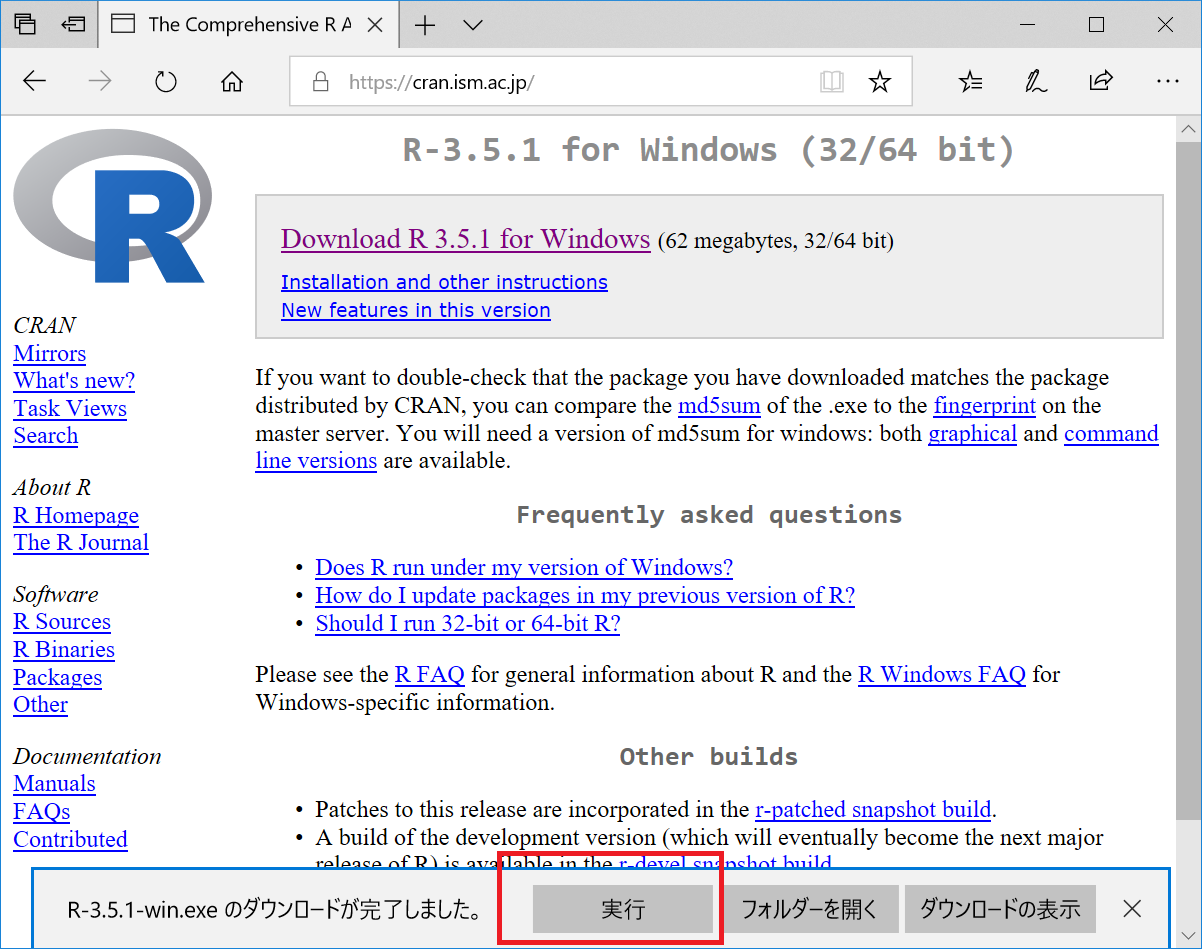Show tabs you've set aside
1202x949 pixels.
25,24
